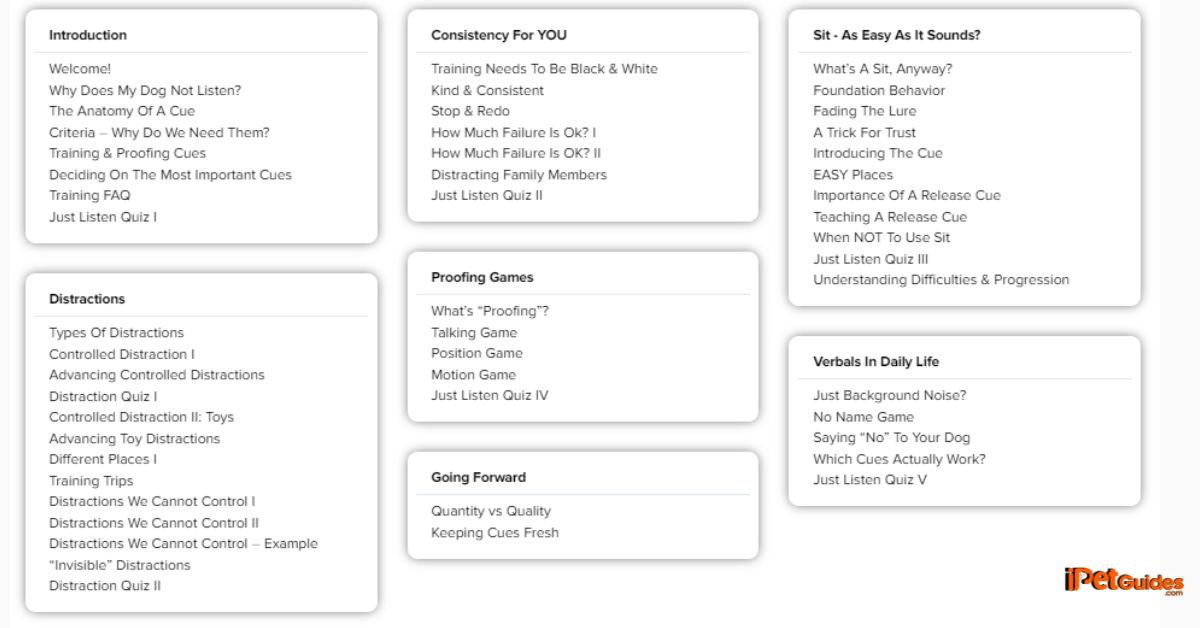Select The Anatomy Of A Cue lesson
This screenshot has width=1200, height=628.
[122, 111]
